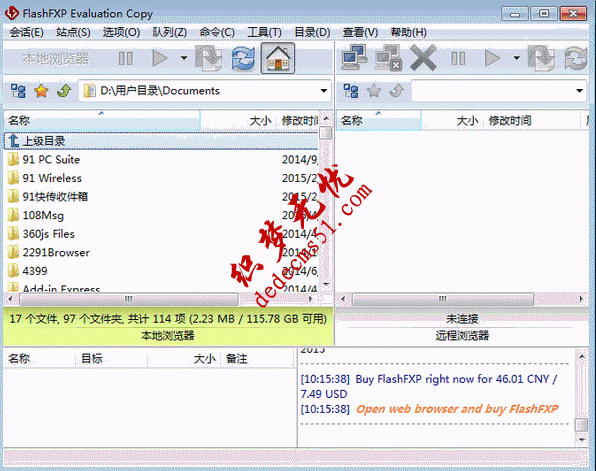
Task: Click the remote pane transfer queue icon
Action: (x=542, y=58)
